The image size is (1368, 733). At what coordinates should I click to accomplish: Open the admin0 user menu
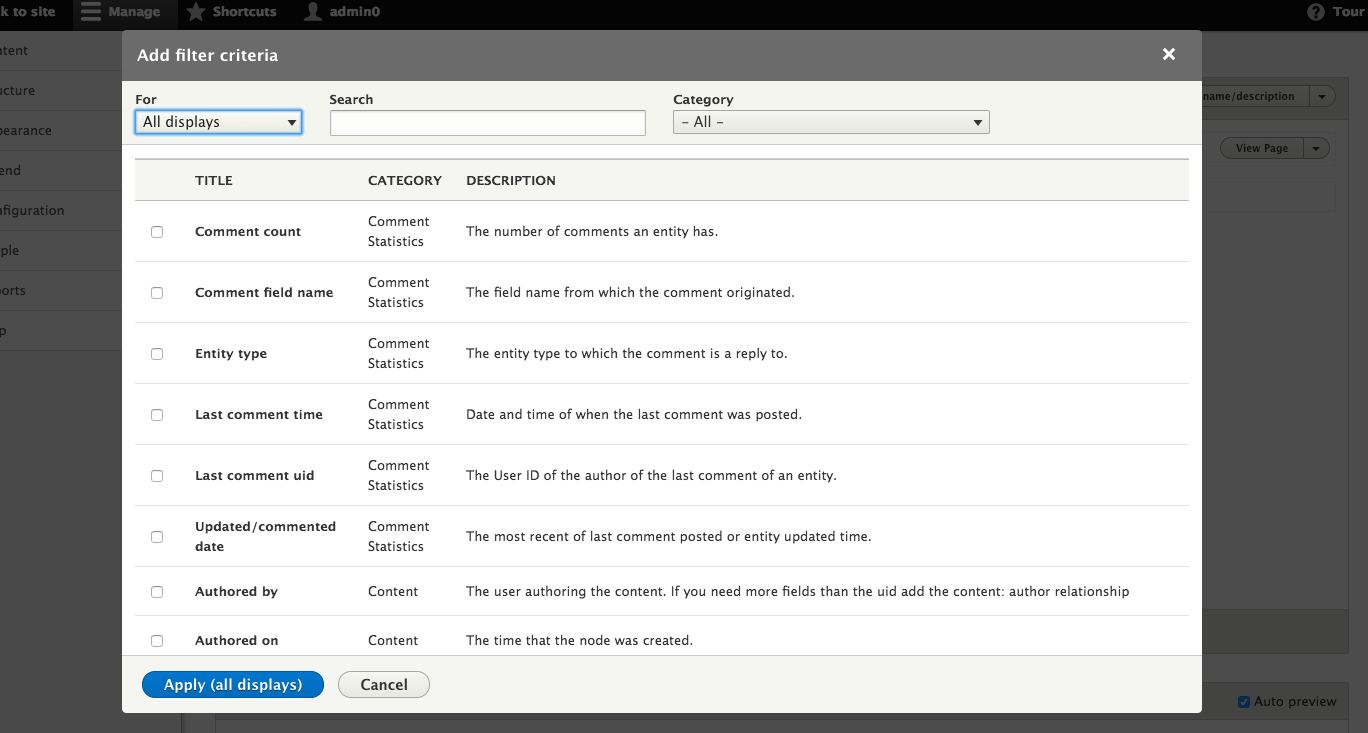pyautogui.click(x=342, y=12)
